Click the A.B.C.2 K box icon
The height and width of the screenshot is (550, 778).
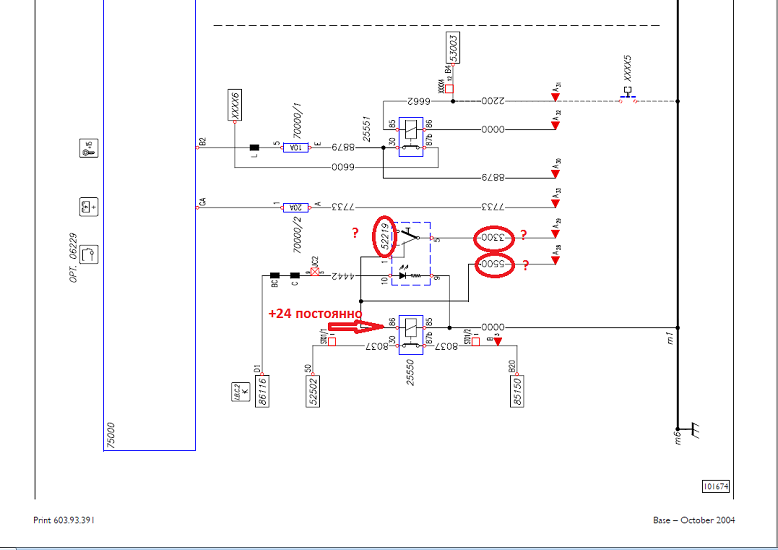[x=241, y=392]
